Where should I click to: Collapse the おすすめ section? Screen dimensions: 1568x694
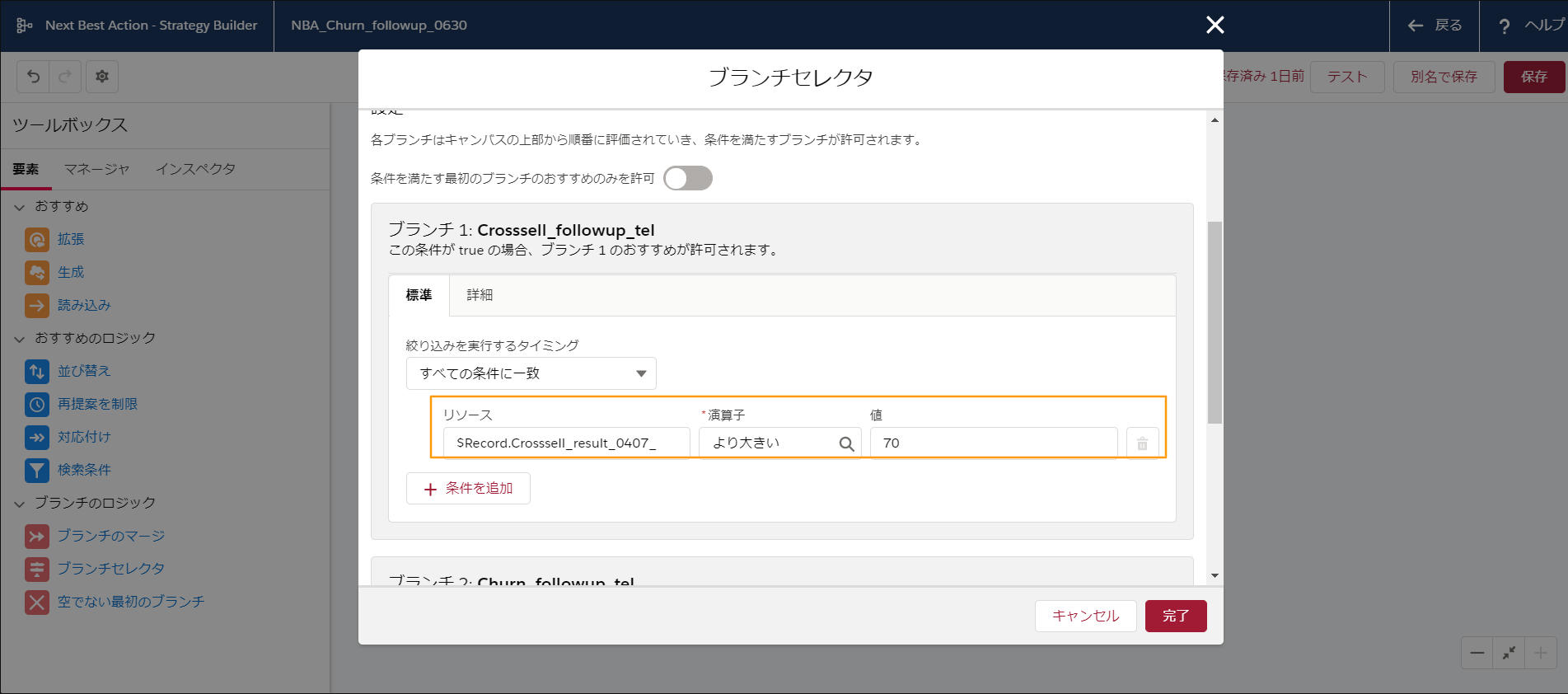pos(20,207)
